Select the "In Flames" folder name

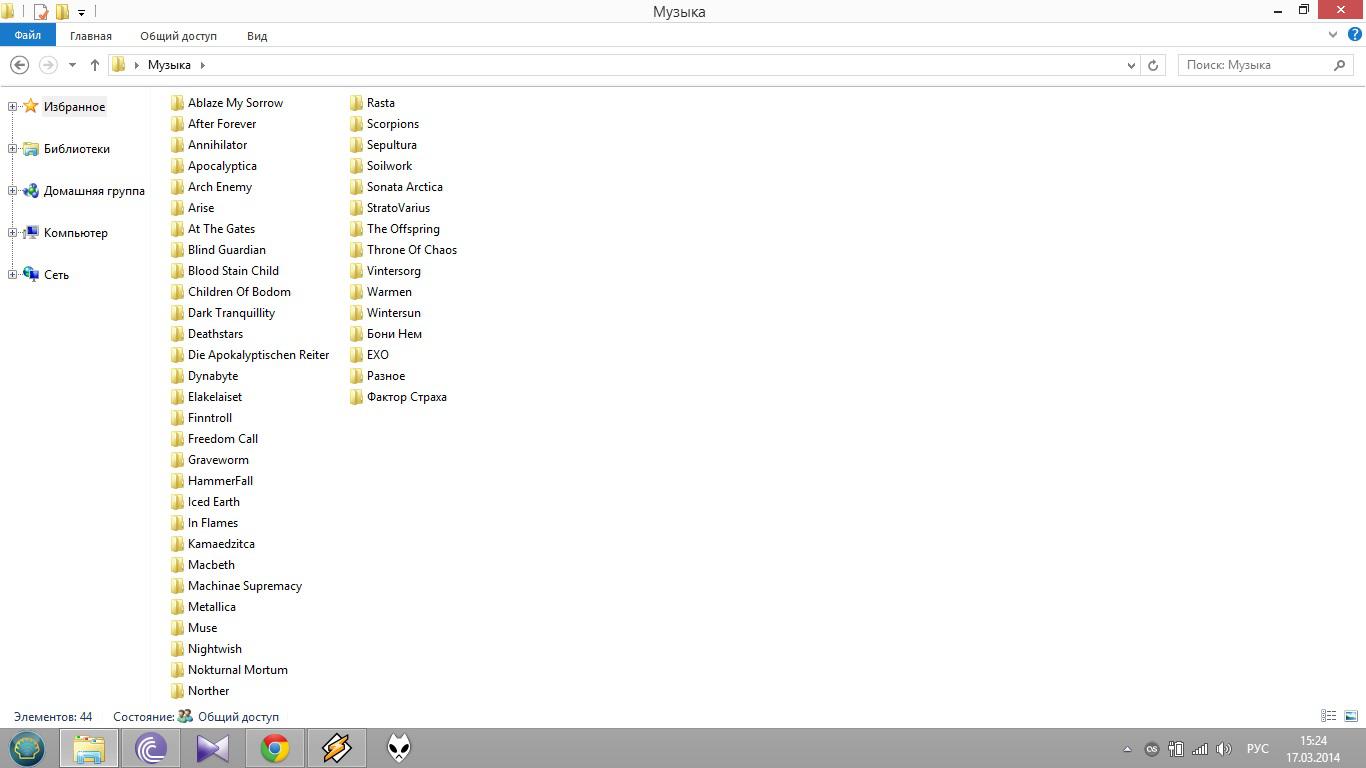click(x=213, y=523)
